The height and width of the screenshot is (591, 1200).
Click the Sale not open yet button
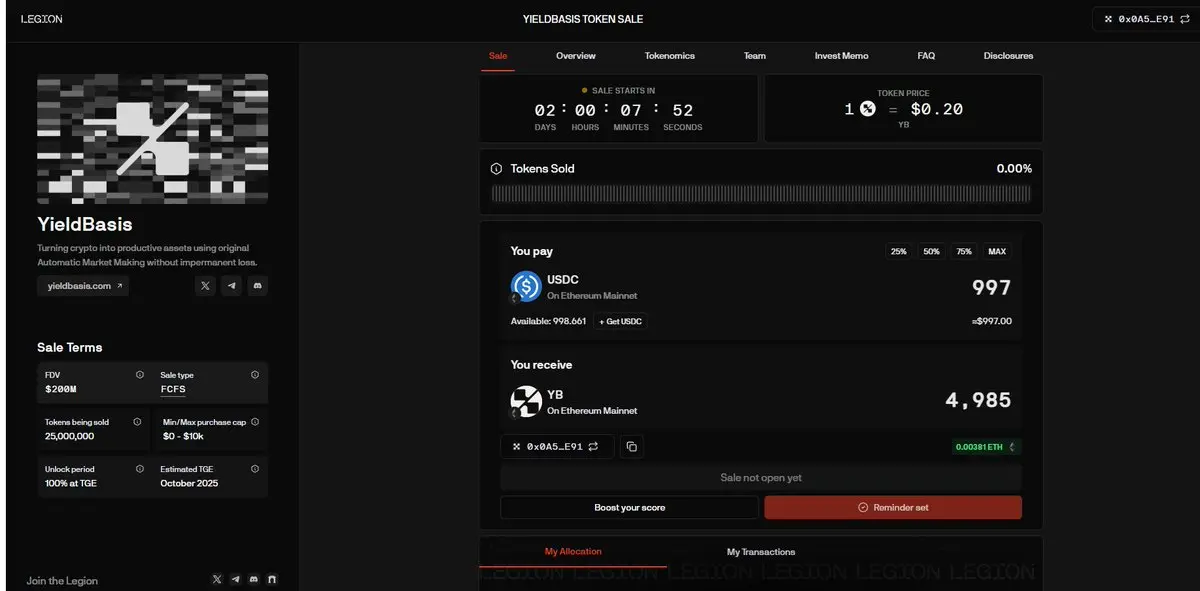click(761, 478)
